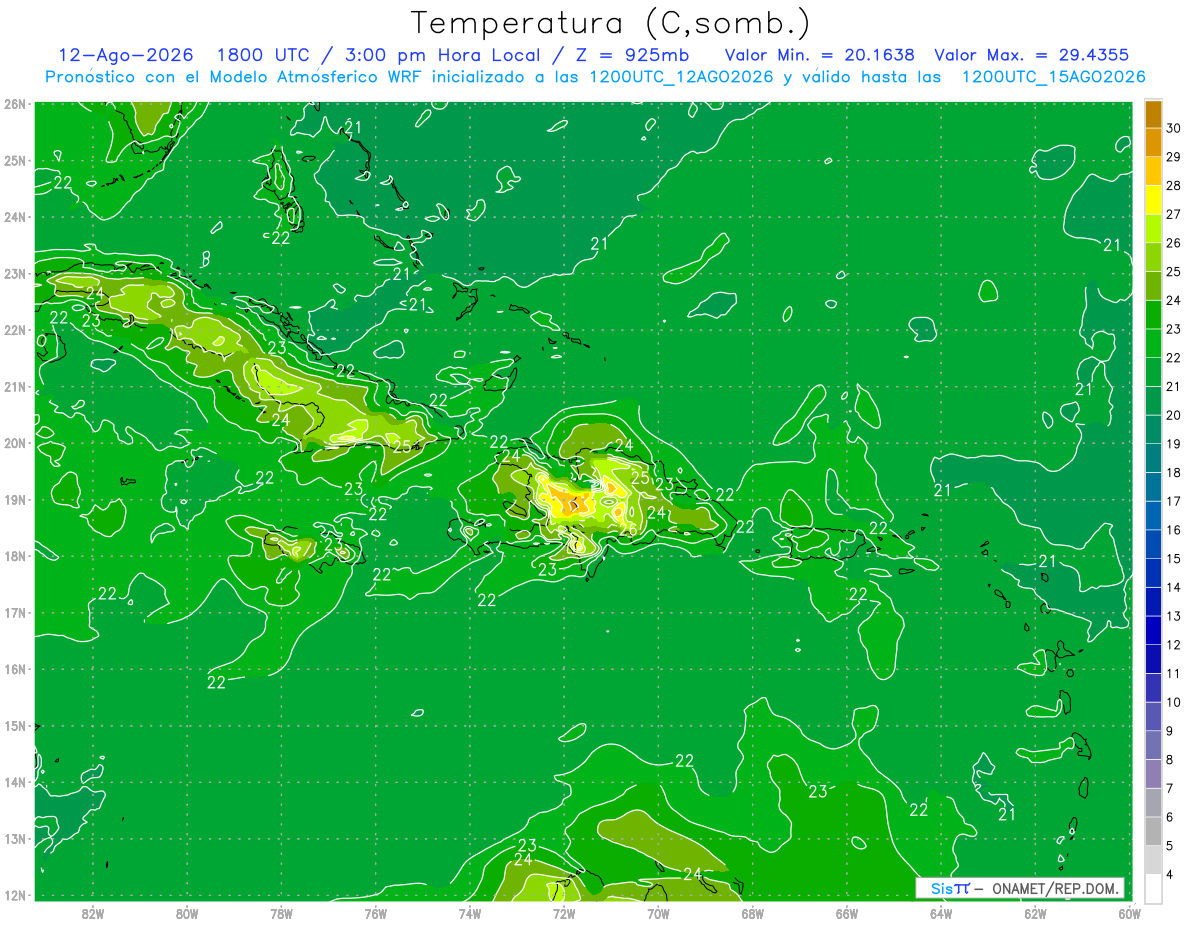Viewport: 1200px width, 927px height.
Task: Click the legend scale label '30'
Action: point(1173,128)
